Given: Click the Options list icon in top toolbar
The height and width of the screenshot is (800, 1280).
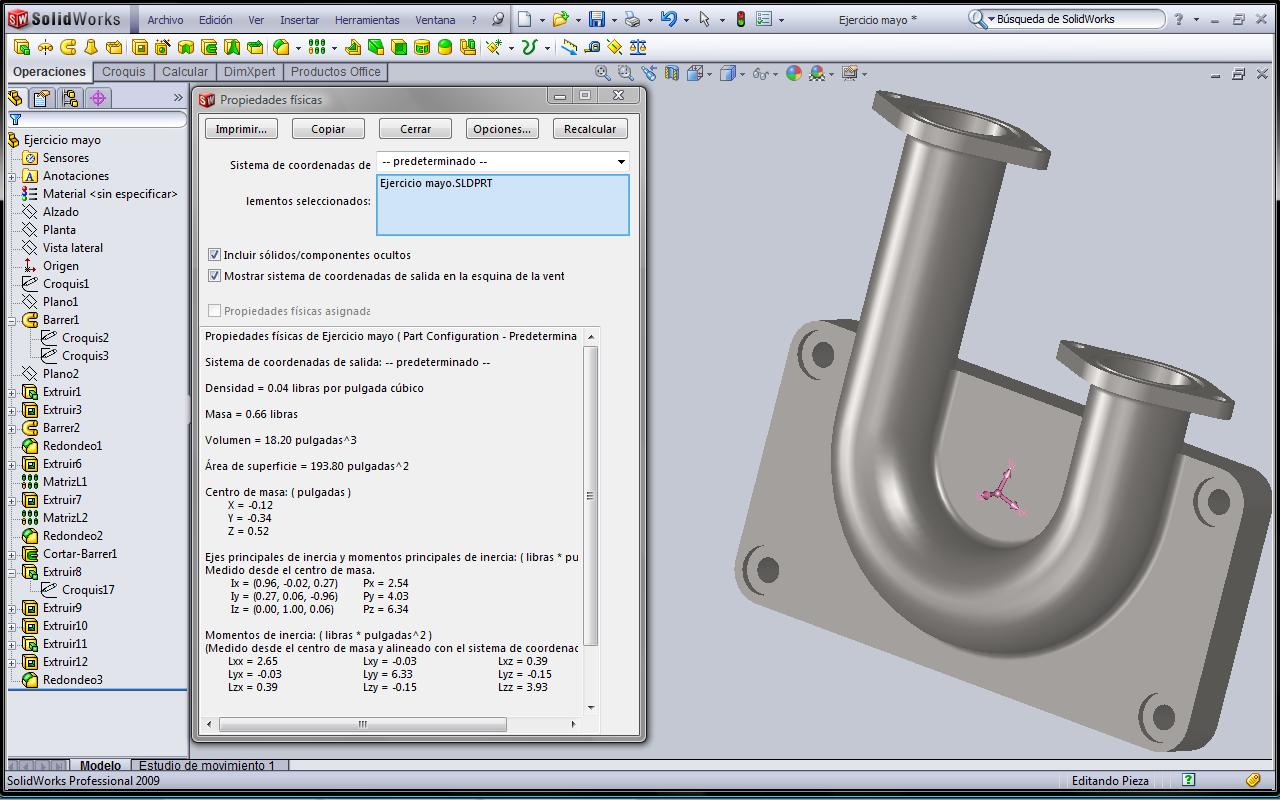Looking at the screenshot, I should tap(764, 19).
